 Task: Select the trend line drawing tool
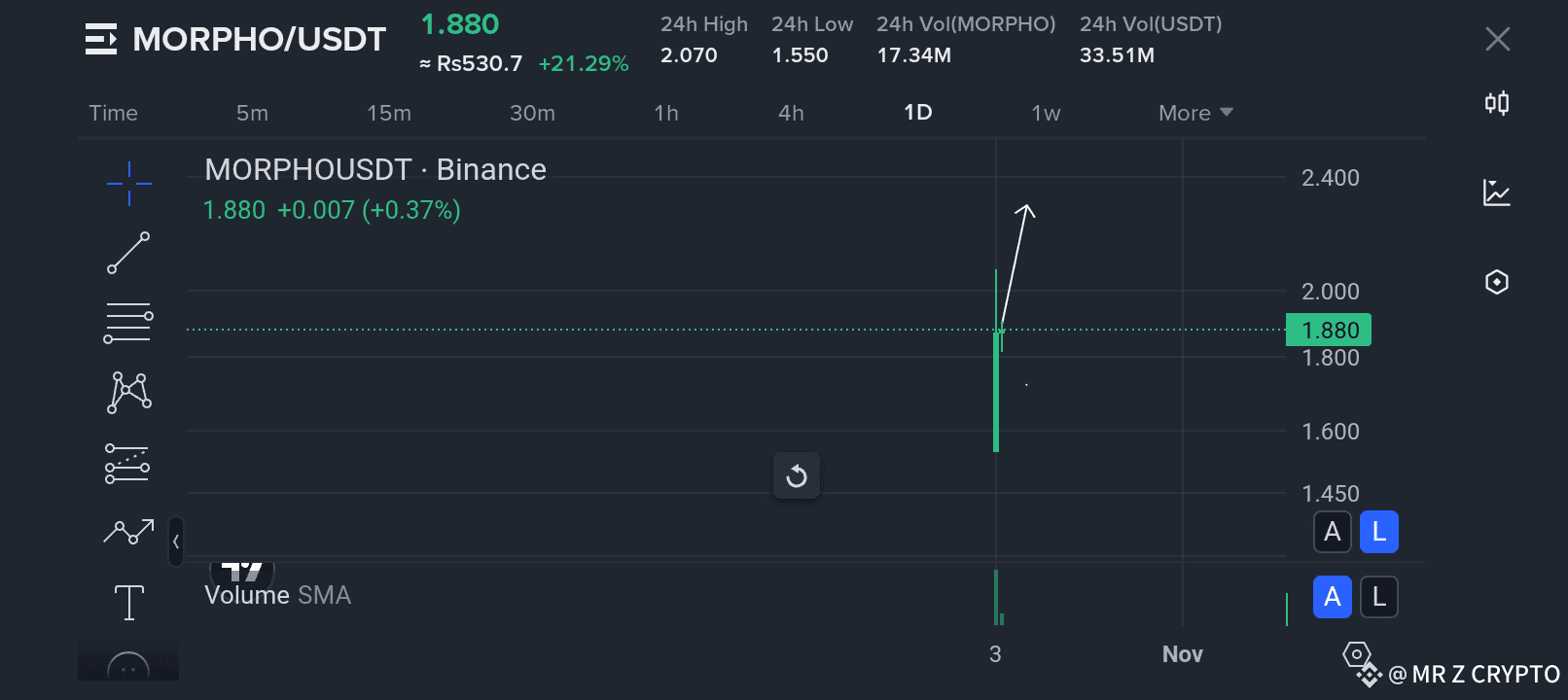[x=128, y=253]
